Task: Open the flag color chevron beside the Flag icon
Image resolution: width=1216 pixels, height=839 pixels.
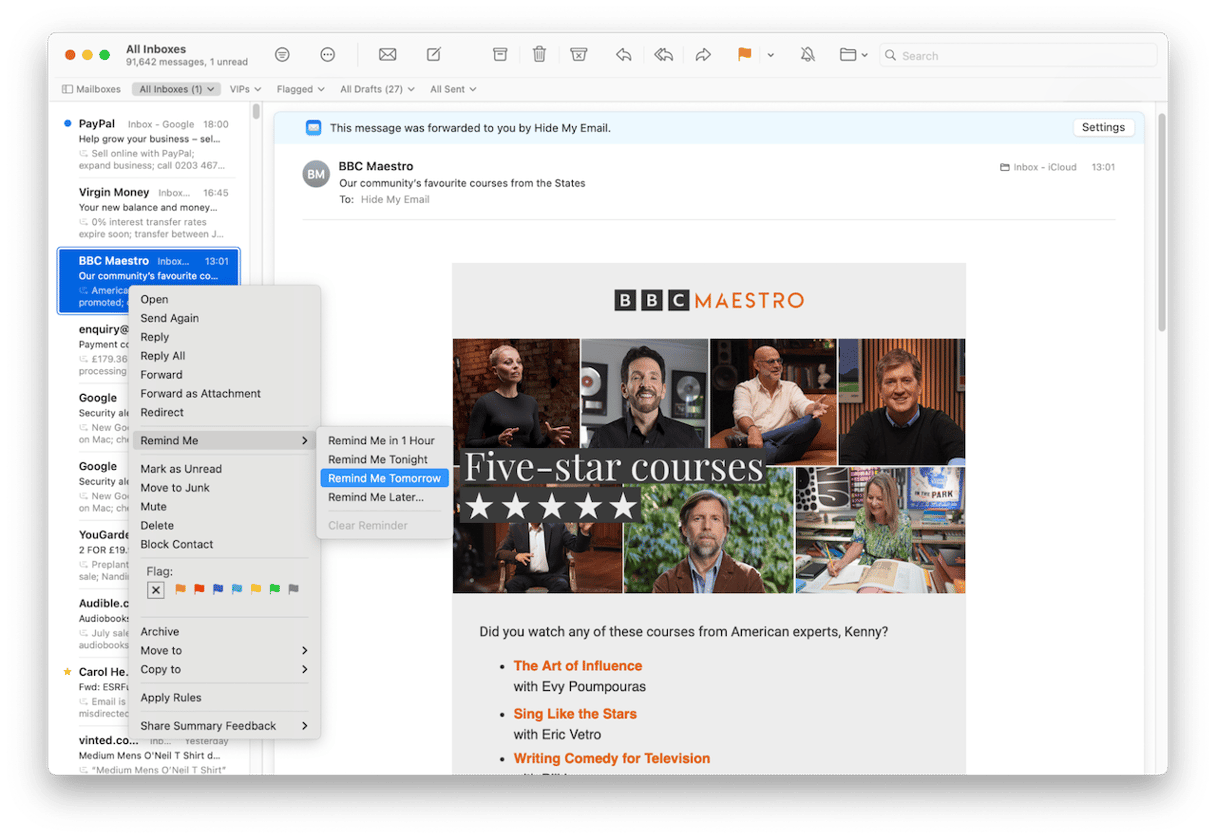Action: pos(770,55)
